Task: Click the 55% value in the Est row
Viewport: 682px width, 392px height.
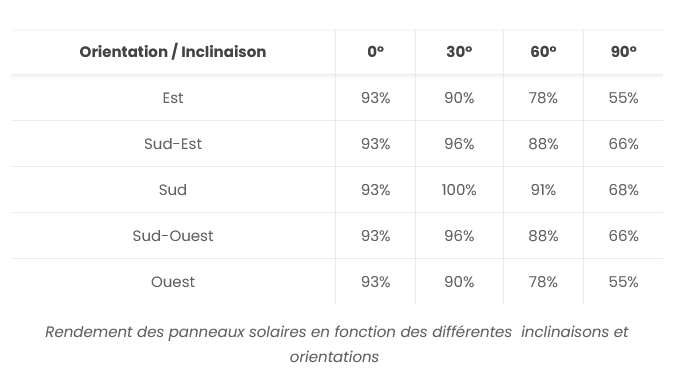Action: pos(623,98)
